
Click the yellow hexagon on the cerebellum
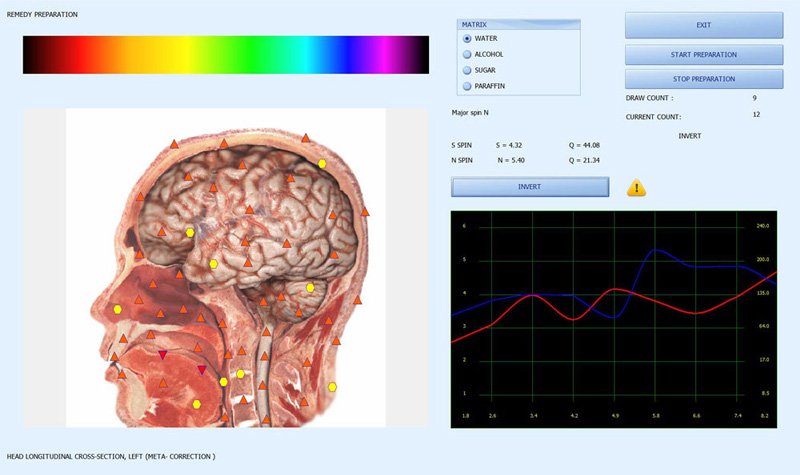coord(310,288)
